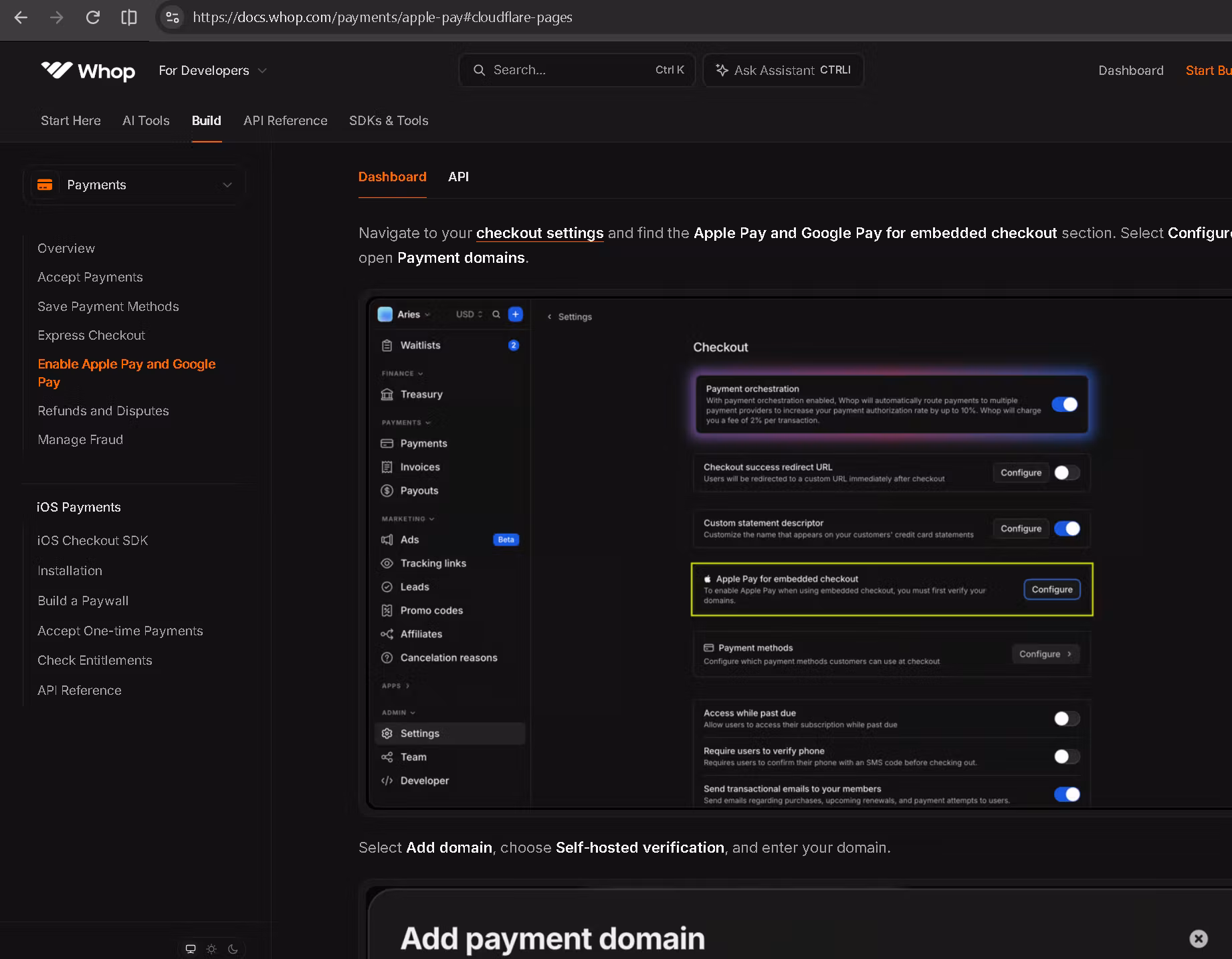1232x959 pixels.
Task: Click the Payouts dollar icon in the screenshot
Action: point(387,490)
